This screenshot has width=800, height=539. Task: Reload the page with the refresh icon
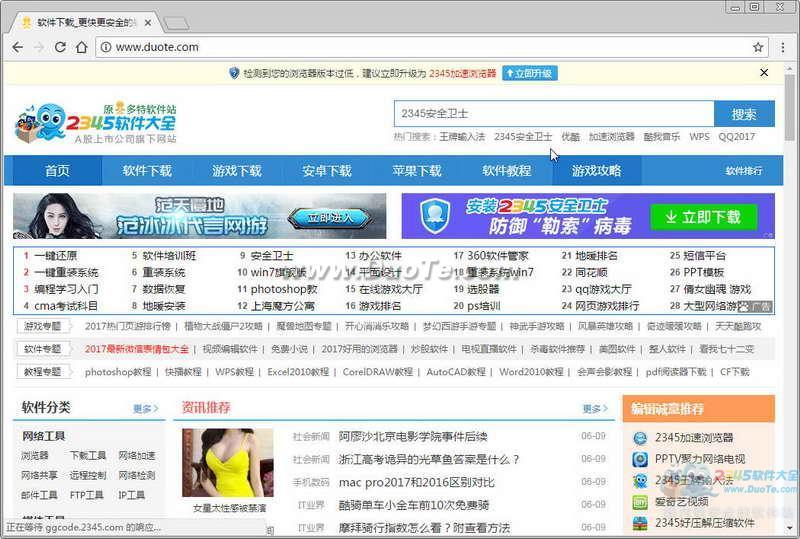click(x=61, y=46)
